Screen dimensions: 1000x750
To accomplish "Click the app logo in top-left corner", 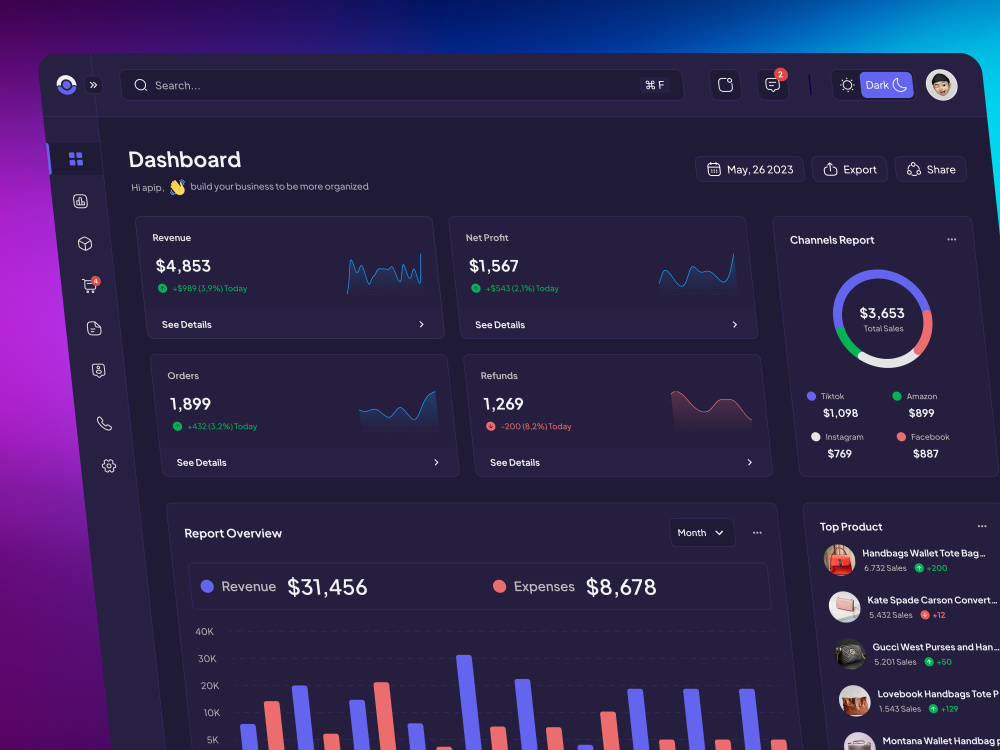I will 66,85.
